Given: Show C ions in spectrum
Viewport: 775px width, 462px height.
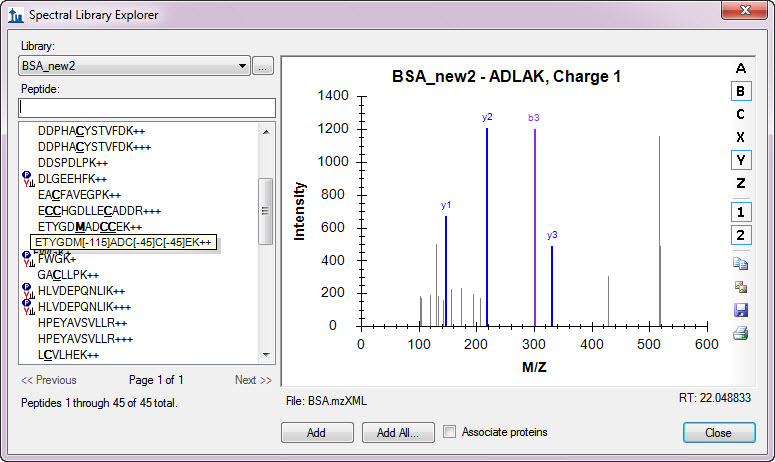Looking at the screenshot, I should tap(740, 114).
